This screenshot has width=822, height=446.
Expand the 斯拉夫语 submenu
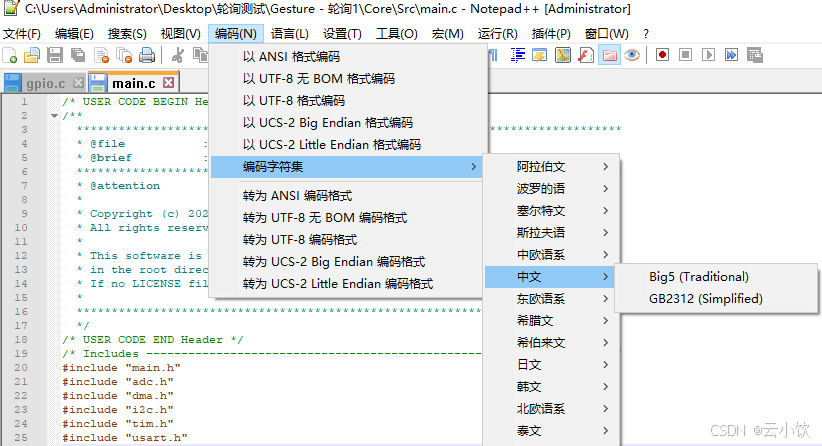pyautogui.click(x=551, y=233)
